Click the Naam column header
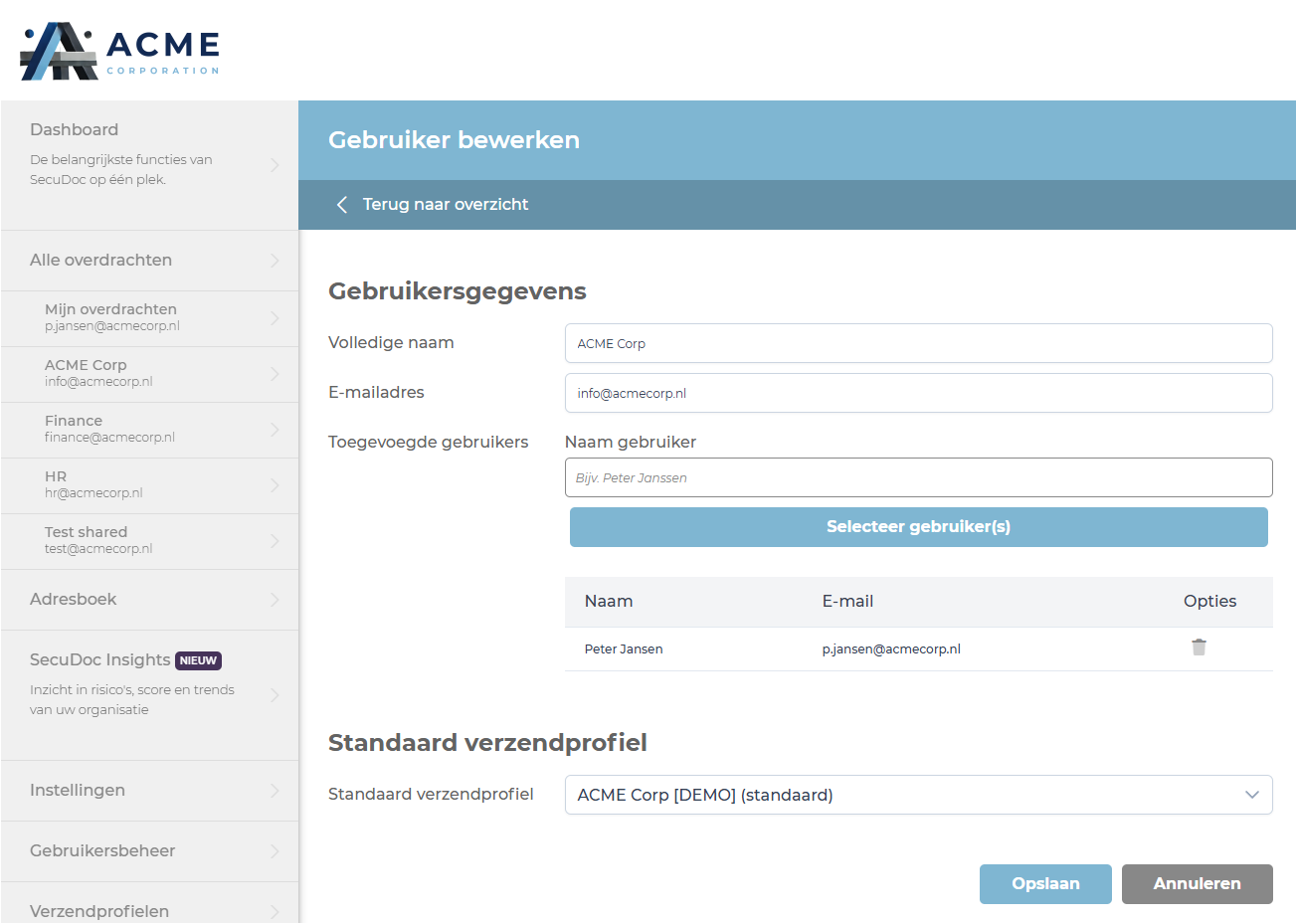1297x924 pixels. click(609, 602)
